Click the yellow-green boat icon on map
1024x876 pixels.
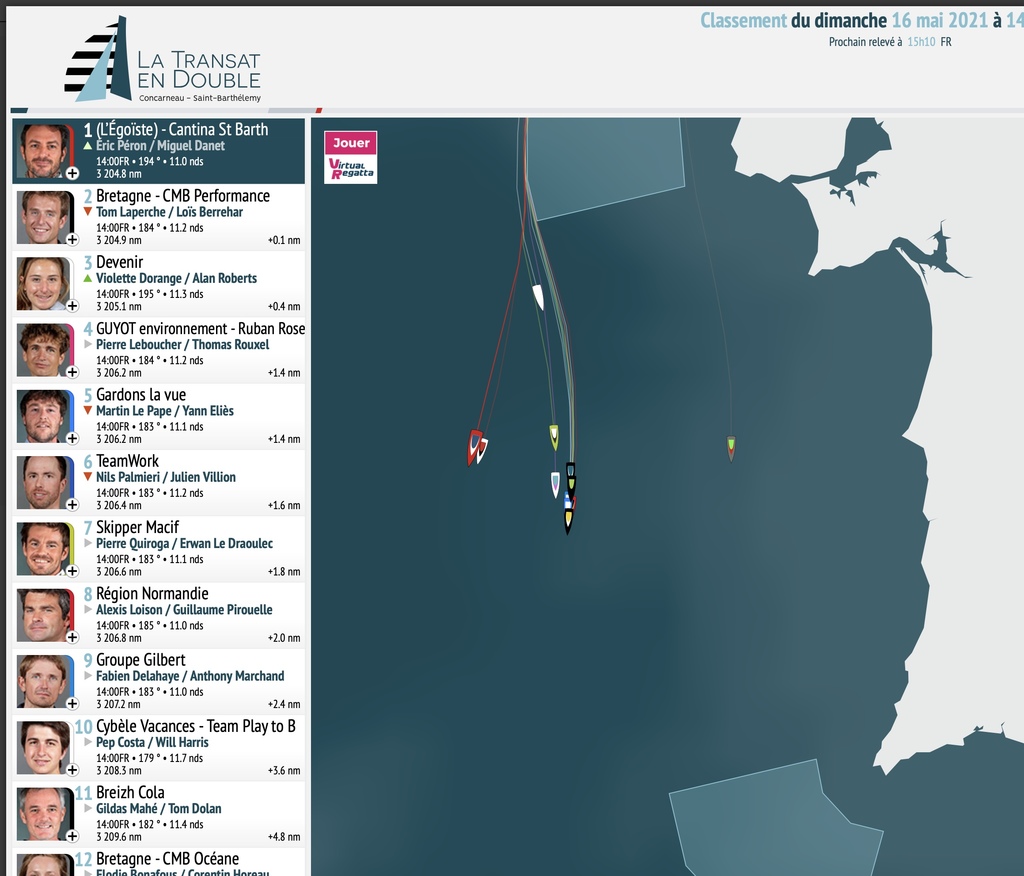(x=554, y=437)
